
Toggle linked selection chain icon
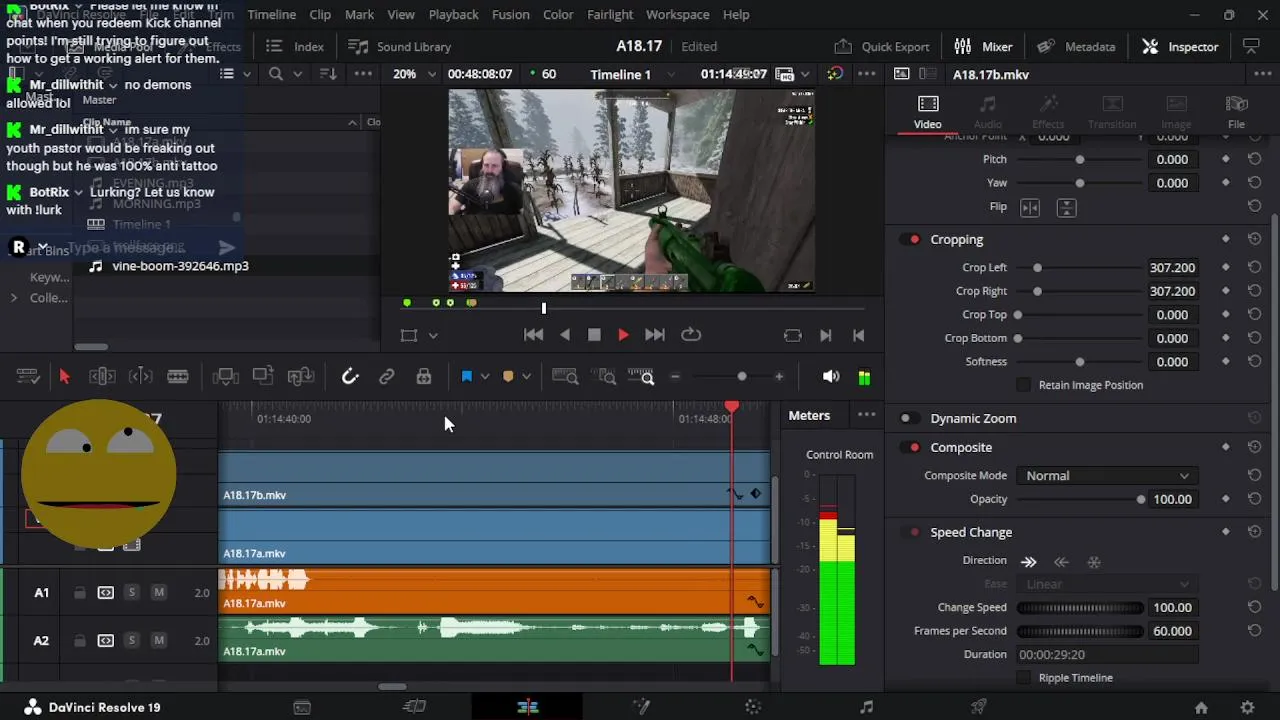tap(387, 377)
